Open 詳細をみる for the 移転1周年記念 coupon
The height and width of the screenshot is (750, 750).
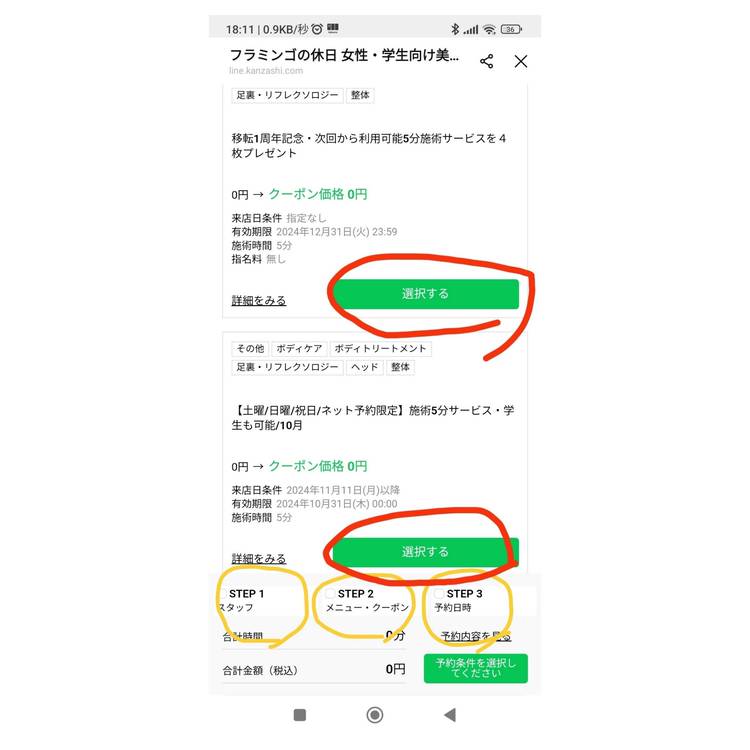[x=259, y=300]
